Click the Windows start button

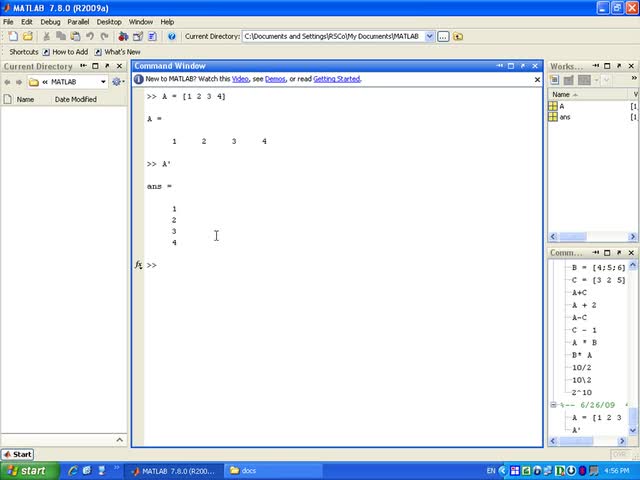pyautogui.click(x=29, y=471)
